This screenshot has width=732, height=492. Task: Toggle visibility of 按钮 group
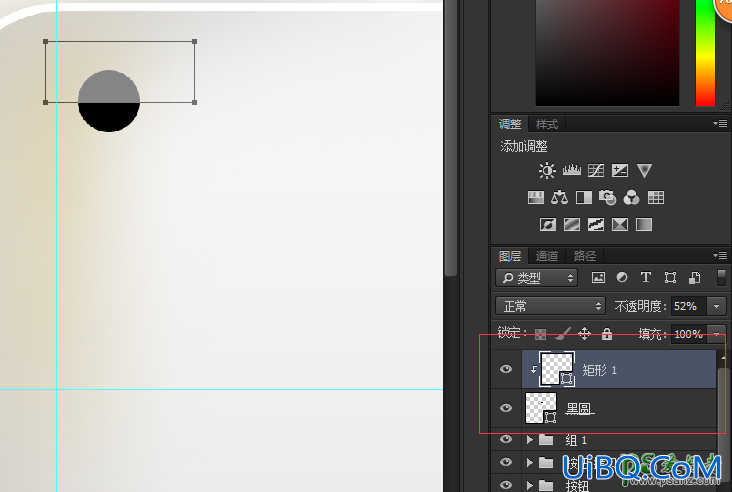click(x=506, y=485)
